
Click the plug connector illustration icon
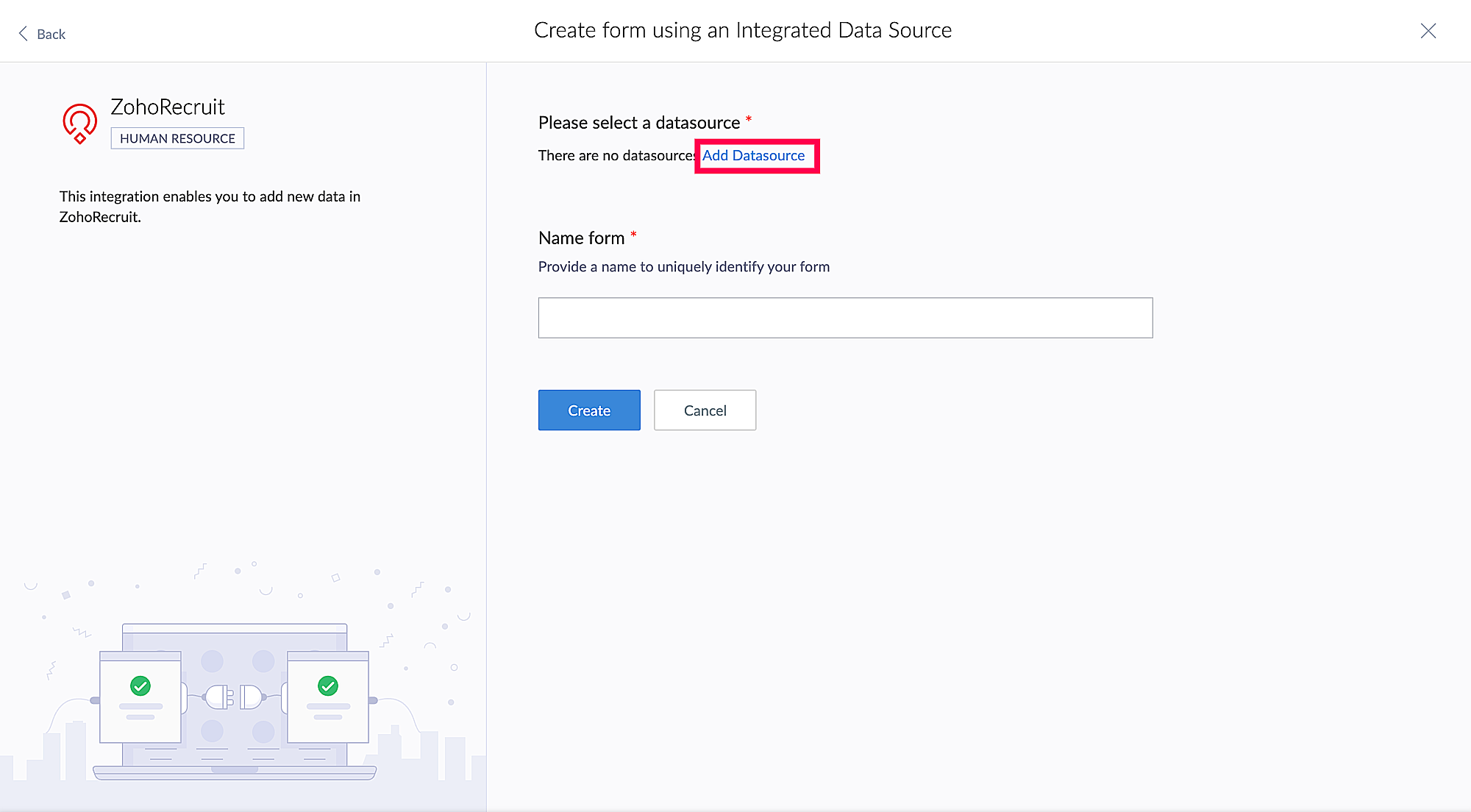coord(234,697)
